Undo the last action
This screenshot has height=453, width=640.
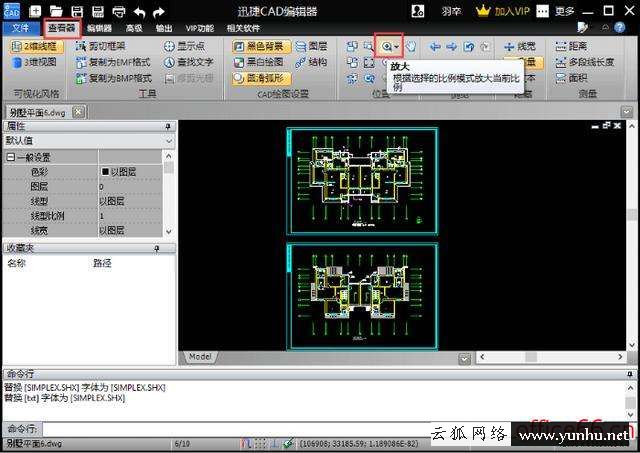pos(139,12)
